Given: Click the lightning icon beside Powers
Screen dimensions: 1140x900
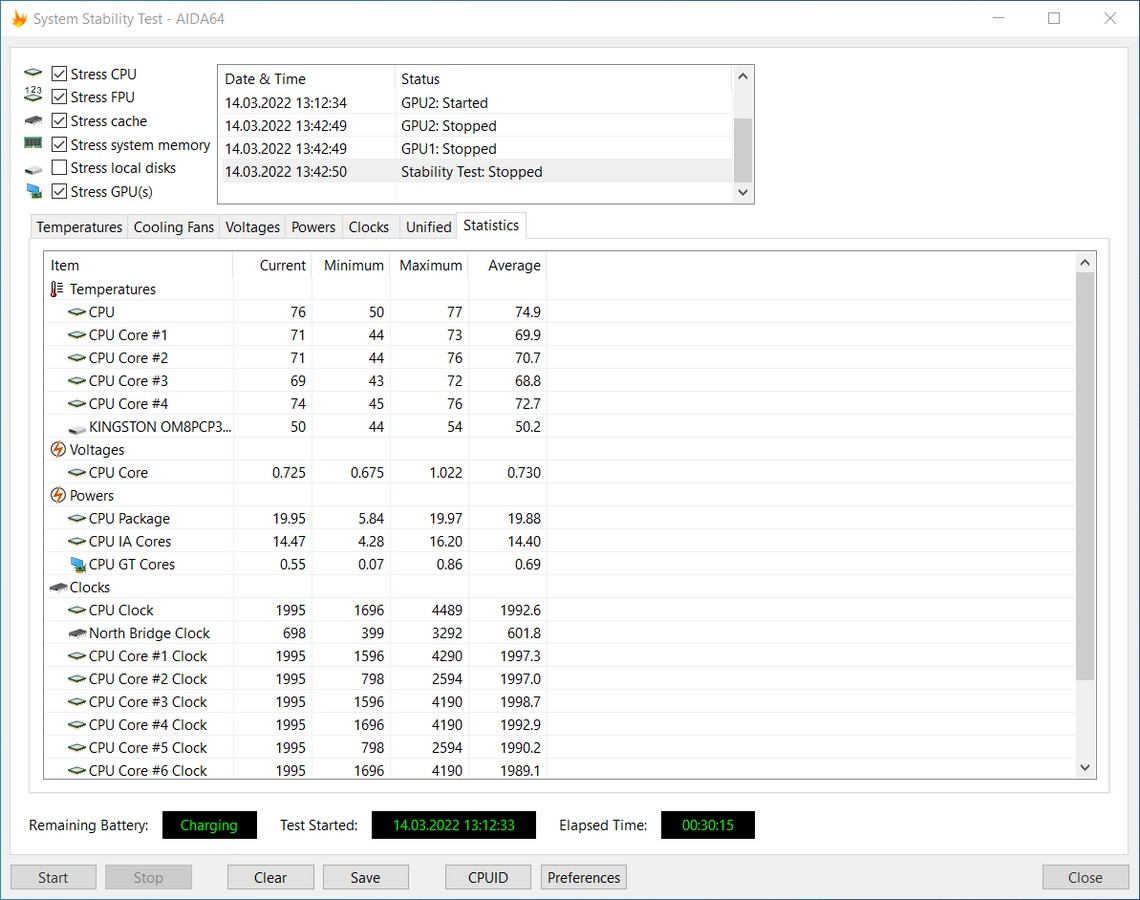Looking at the screenshot, I should click(x=58, y=495).
